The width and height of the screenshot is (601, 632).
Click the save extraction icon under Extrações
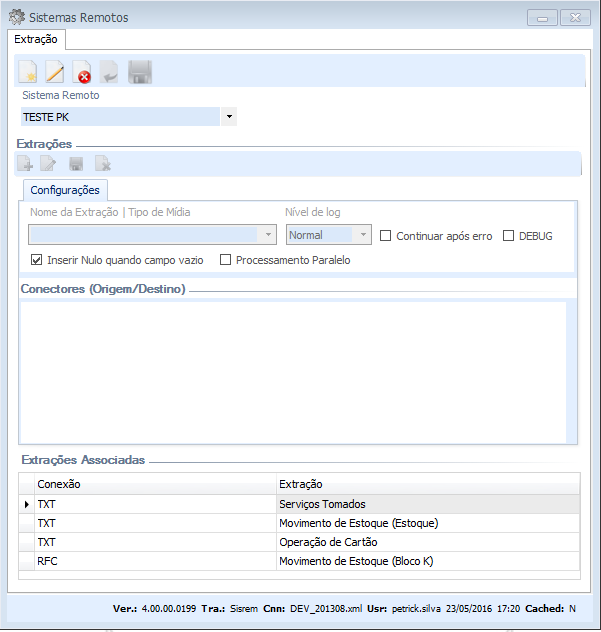coord(76,164)
